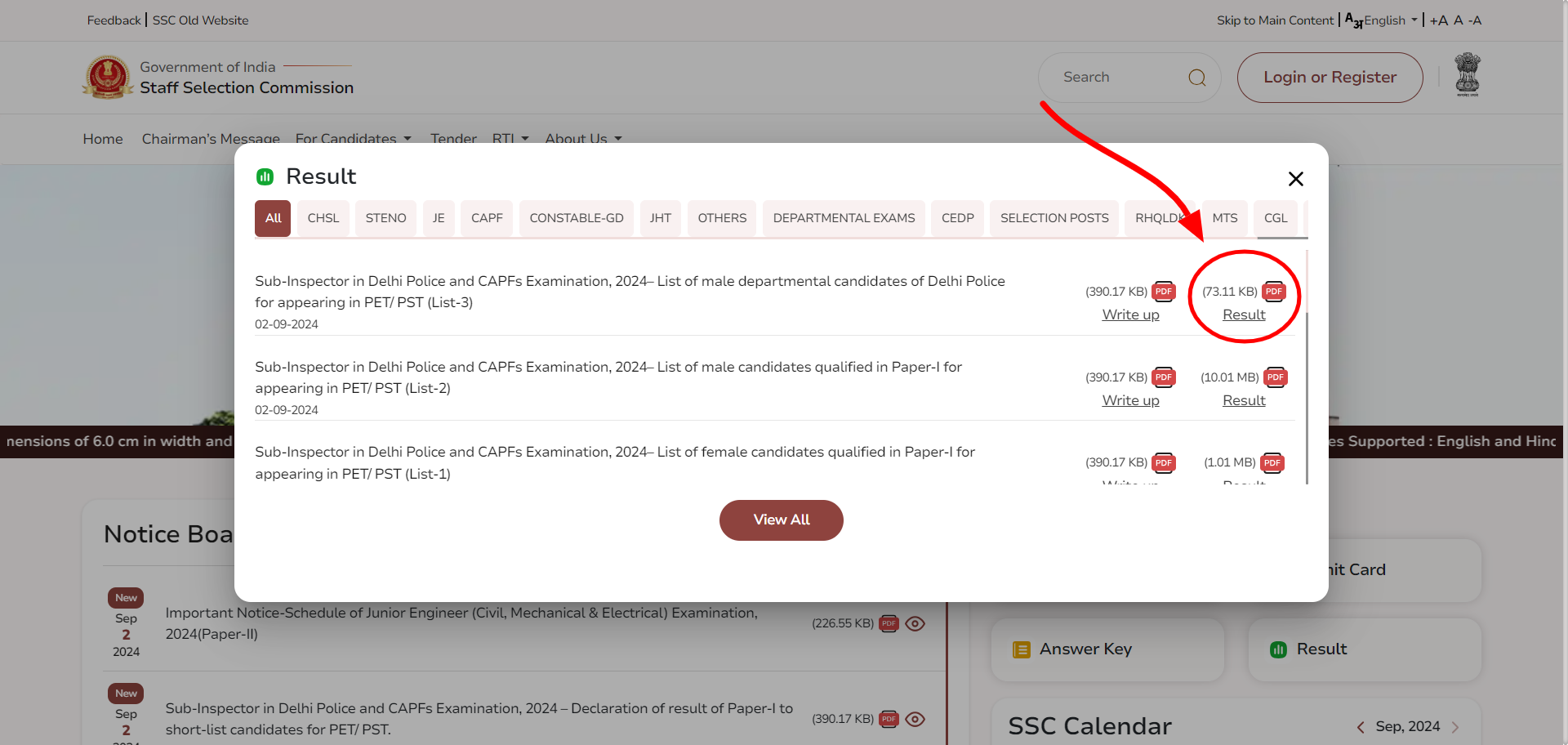The image size is (1568, 745).
Task: Expand the About Us menu
Action: pyautogui.click(x=583, y=139)
